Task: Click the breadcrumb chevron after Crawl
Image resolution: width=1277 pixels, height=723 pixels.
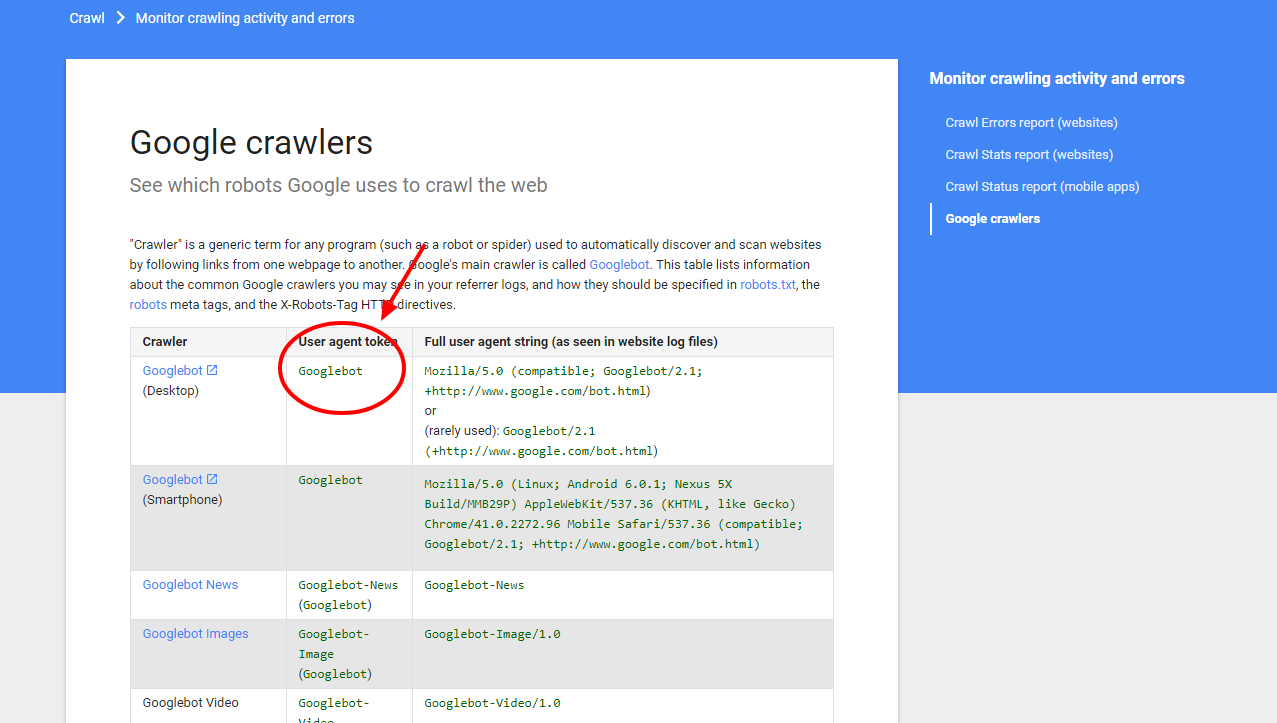Action: pyautogui.click(x=120, y=17)
